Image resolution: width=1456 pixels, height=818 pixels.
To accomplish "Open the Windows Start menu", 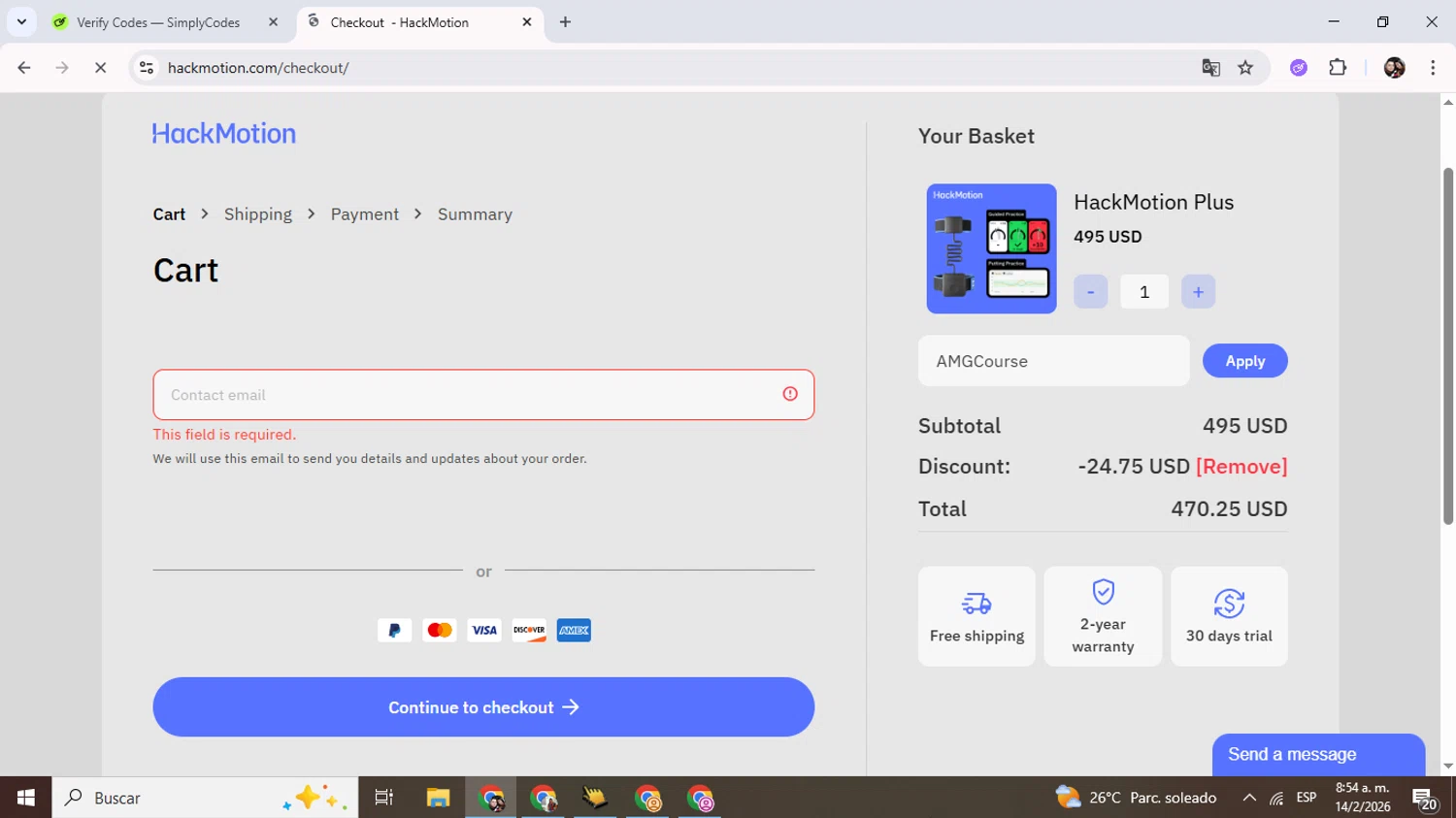I will 25,798.
